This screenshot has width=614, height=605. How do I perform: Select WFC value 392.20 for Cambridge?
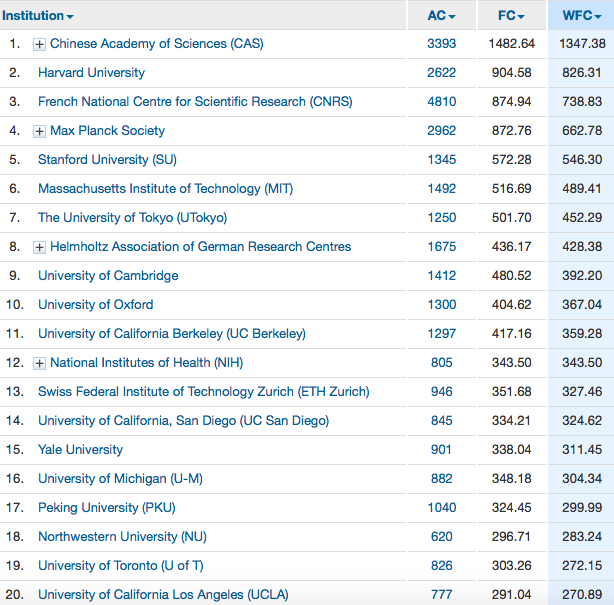(582, 275)
